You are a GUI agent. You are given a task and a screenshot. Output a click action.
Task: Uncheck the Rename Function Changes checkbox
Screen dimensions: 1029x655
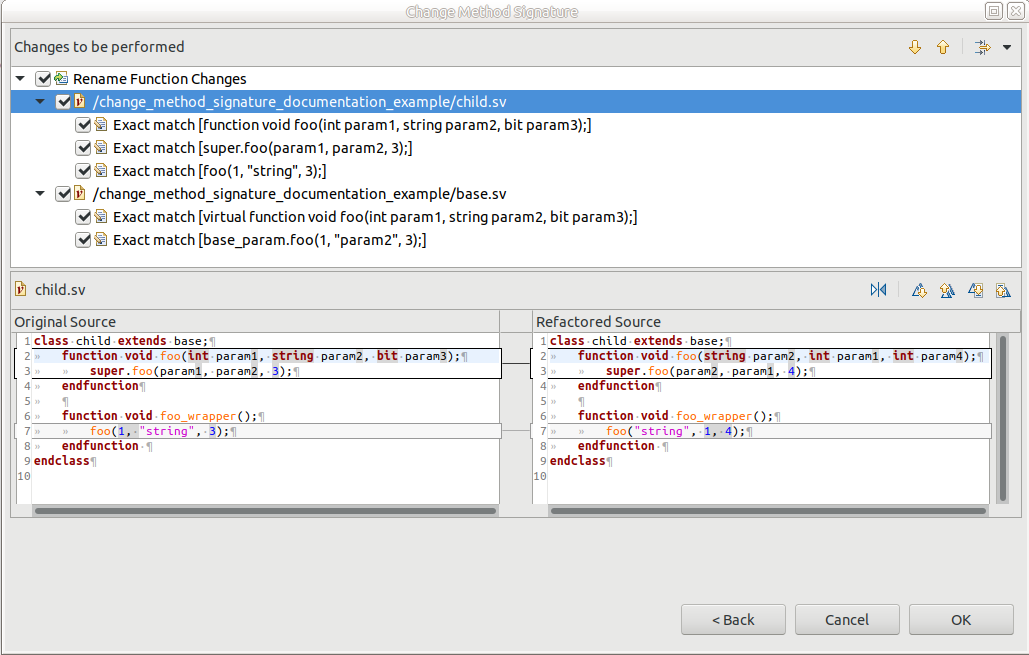click(x=42, y=78)
